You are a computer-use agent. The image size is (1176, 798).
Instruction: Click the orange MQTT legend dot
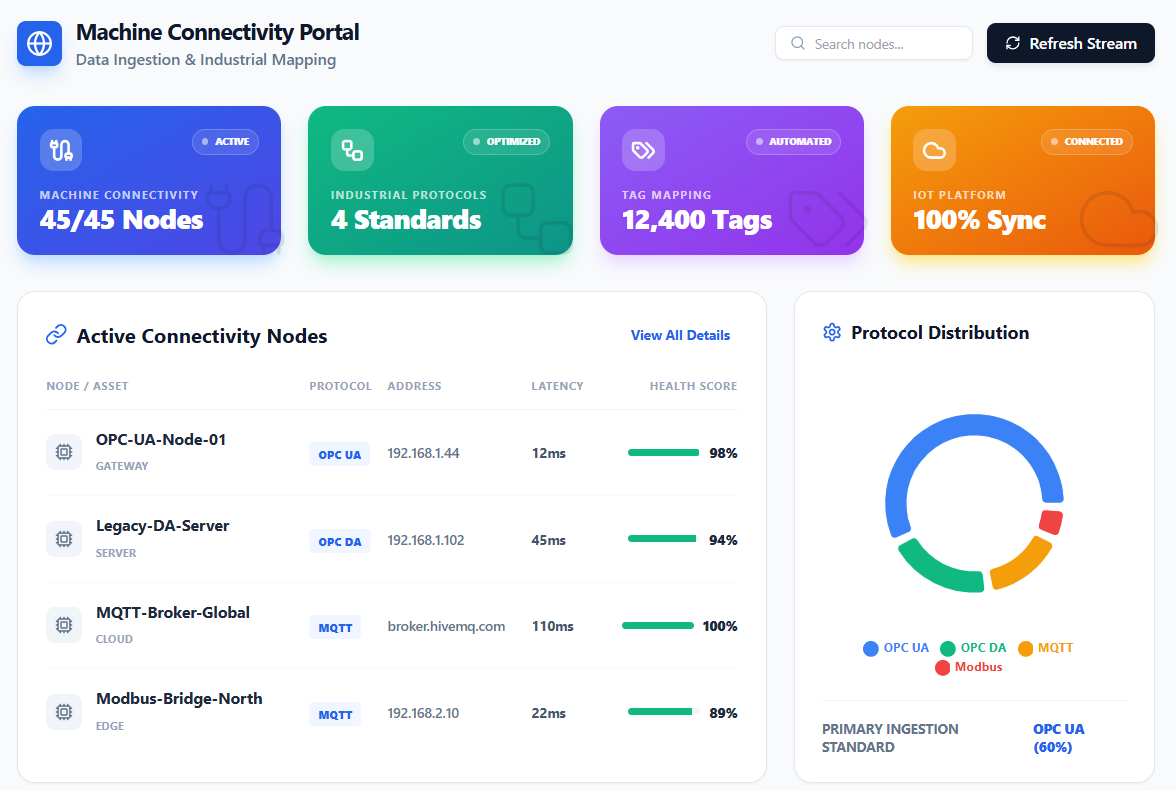tap(1025, 649)
